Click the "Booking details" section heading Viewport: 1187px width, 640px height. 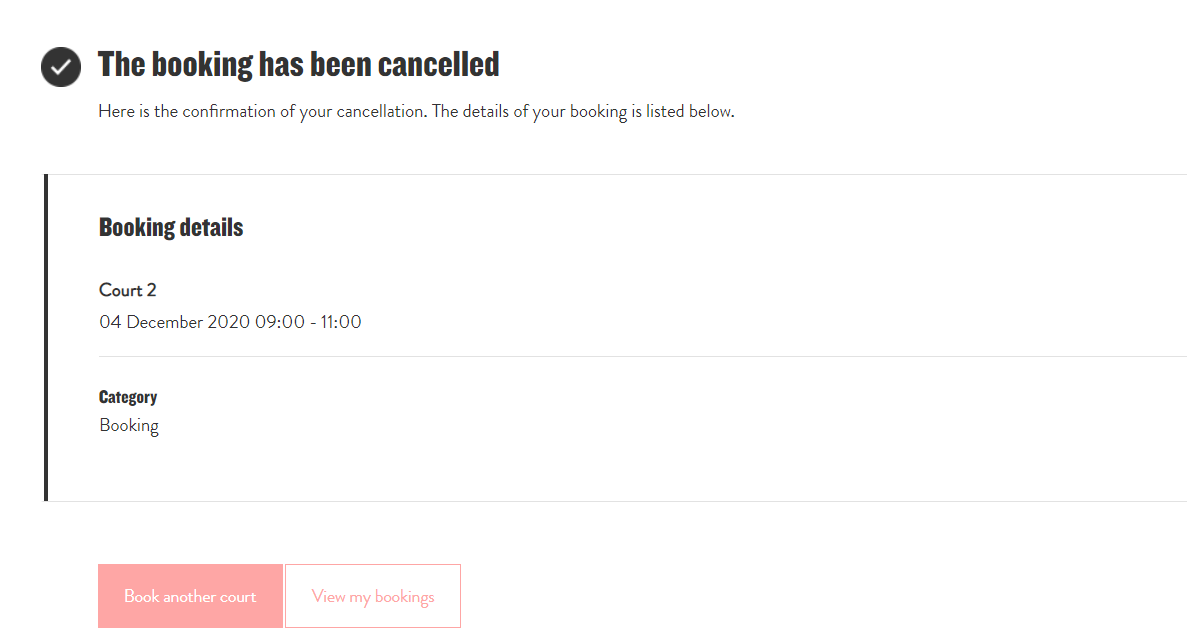[171, 228]
